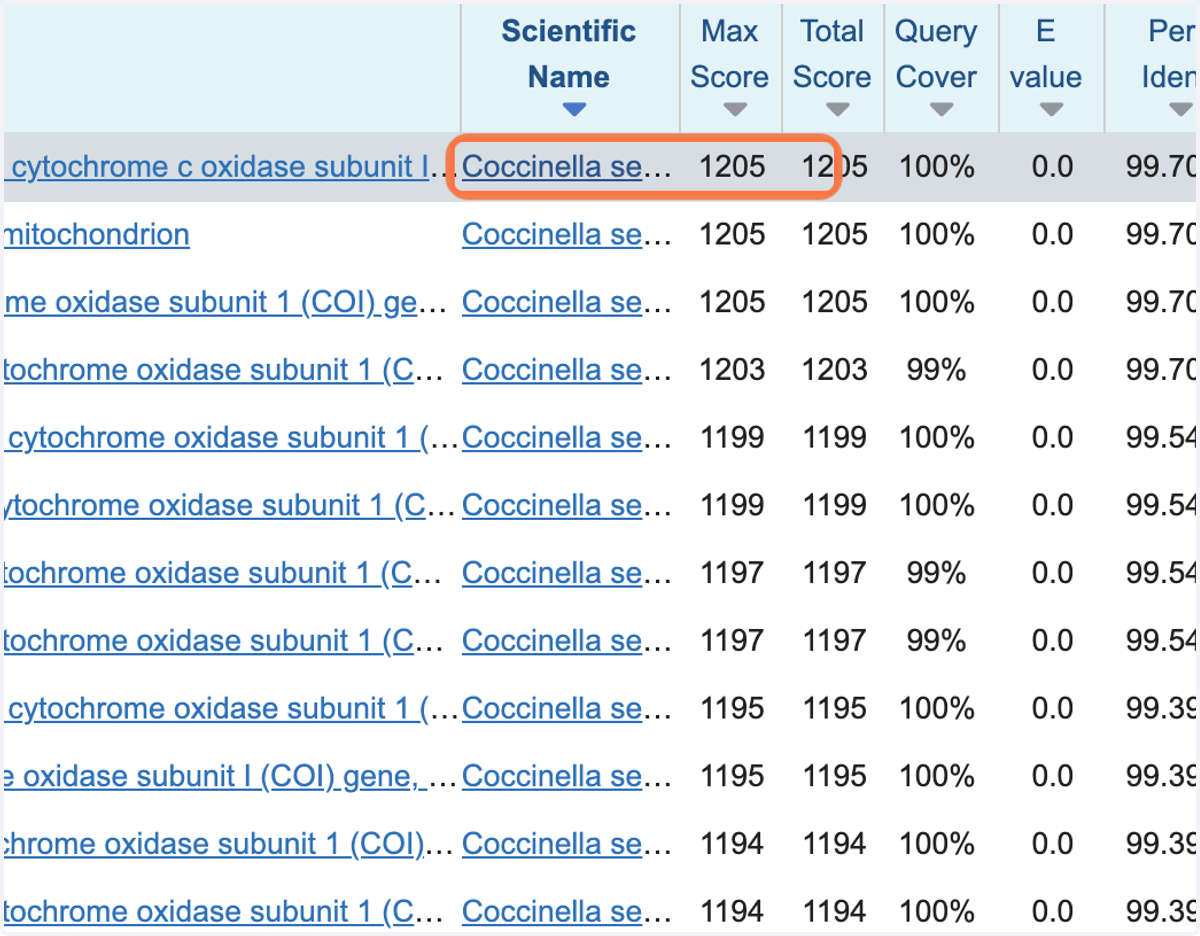Select Max Score value 1203
Viewport: 1200px width, 936px height.
coord(732,370)
